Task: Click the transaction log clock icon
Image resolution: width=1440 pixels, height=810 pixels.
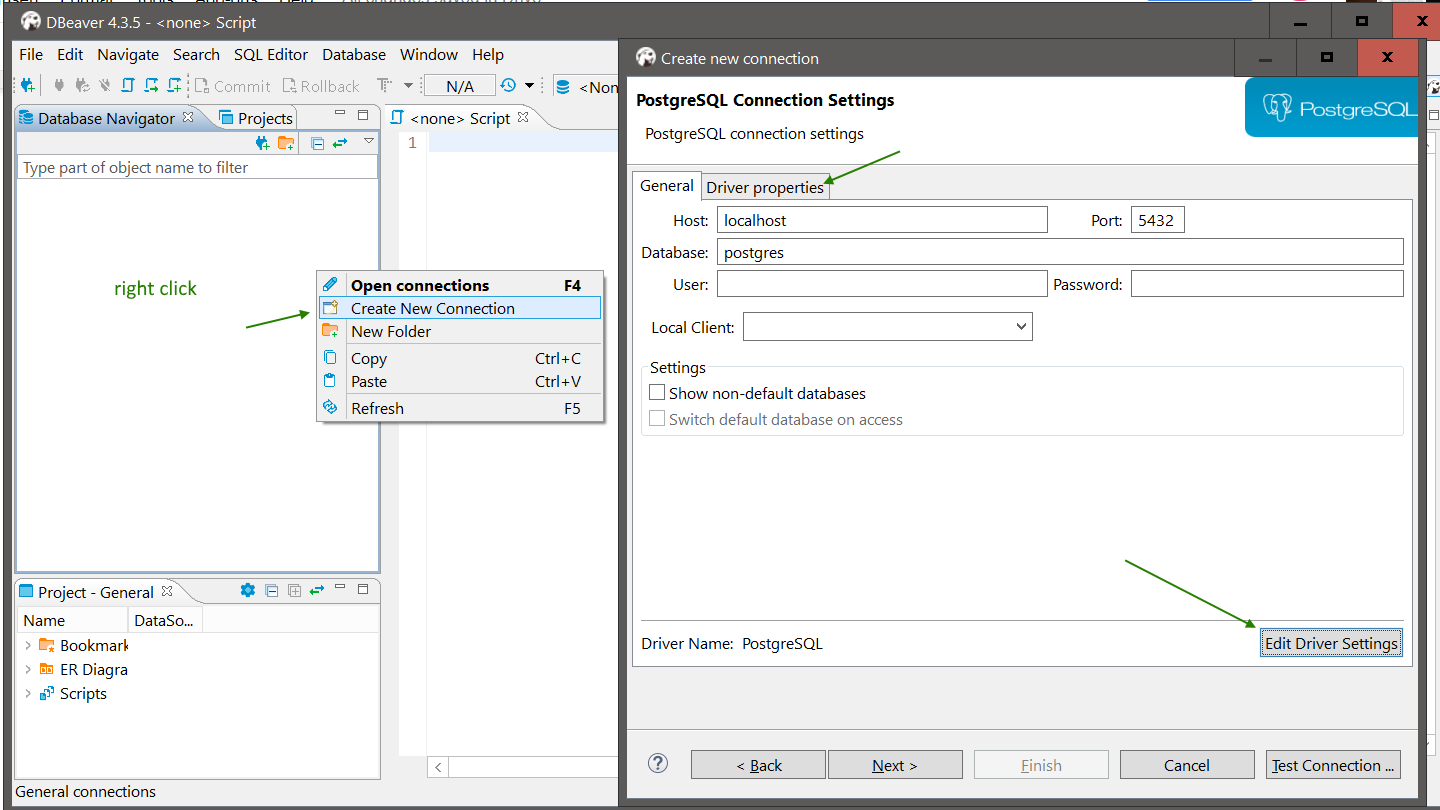Action: click(x=508, y=85)
